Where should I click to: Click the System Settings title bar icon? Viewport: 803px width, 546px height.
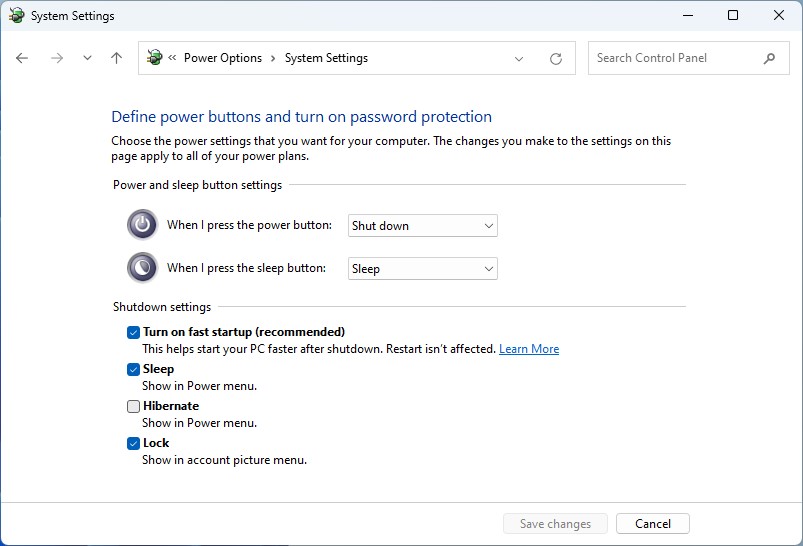(16, 15)
